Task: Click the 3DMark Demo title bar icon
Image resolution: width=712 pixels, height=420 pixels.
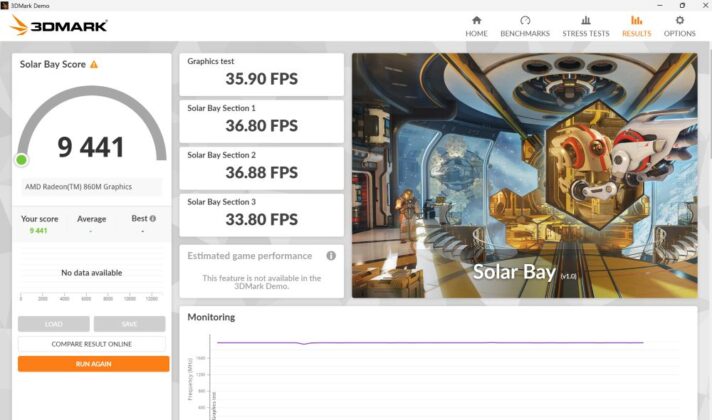Action: point(5,5)
